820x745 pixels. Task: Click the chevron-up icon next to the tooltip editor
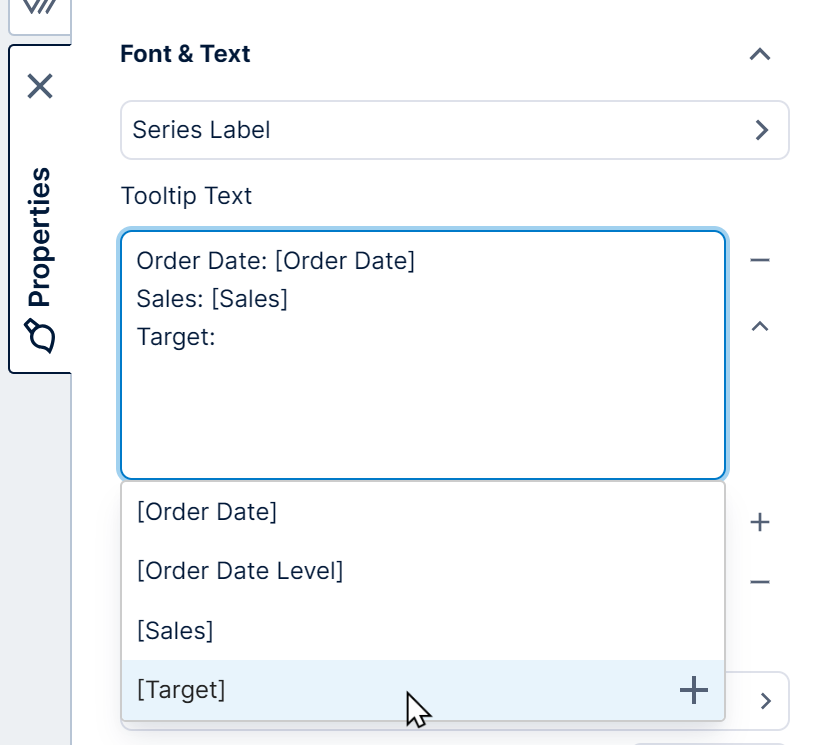point(761,325)
